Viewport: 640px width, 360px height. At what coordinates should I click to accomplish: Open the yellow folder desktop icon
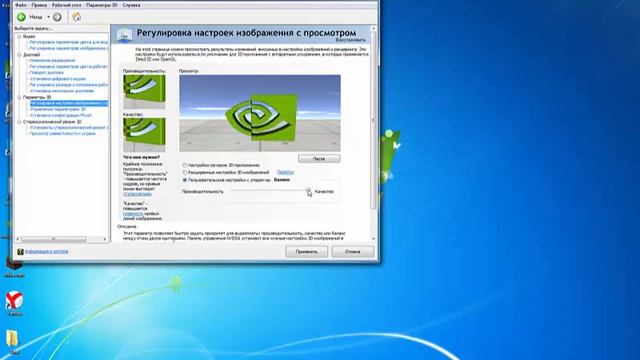point(13,339)
